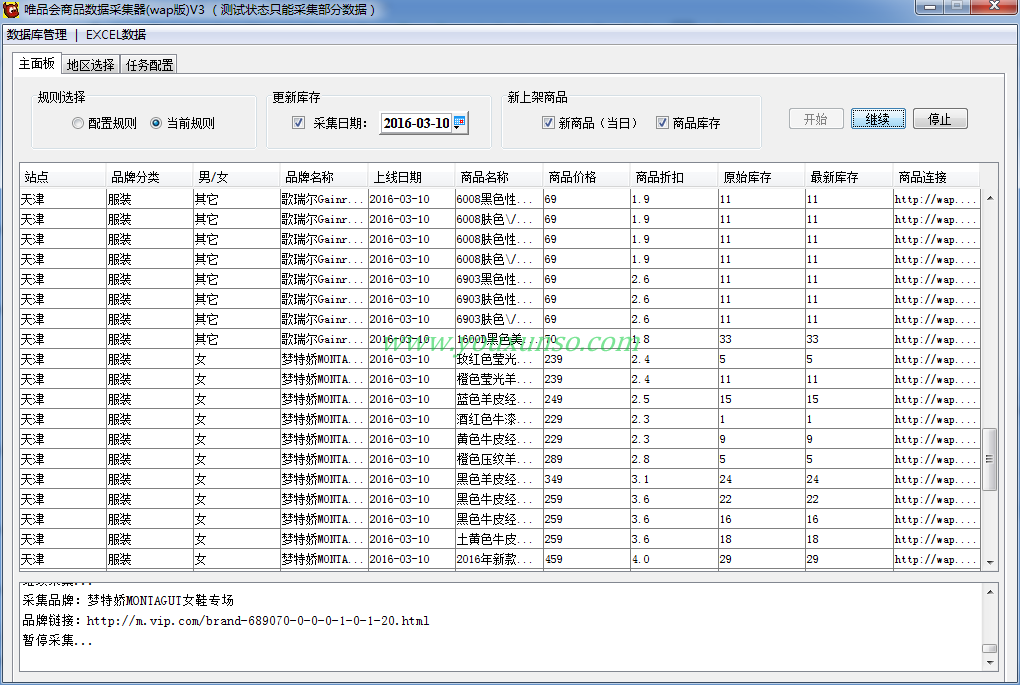The image size is (1020, 685).
Task: Switch to the 任务配置 tab
Action: (x=149, y=65)
